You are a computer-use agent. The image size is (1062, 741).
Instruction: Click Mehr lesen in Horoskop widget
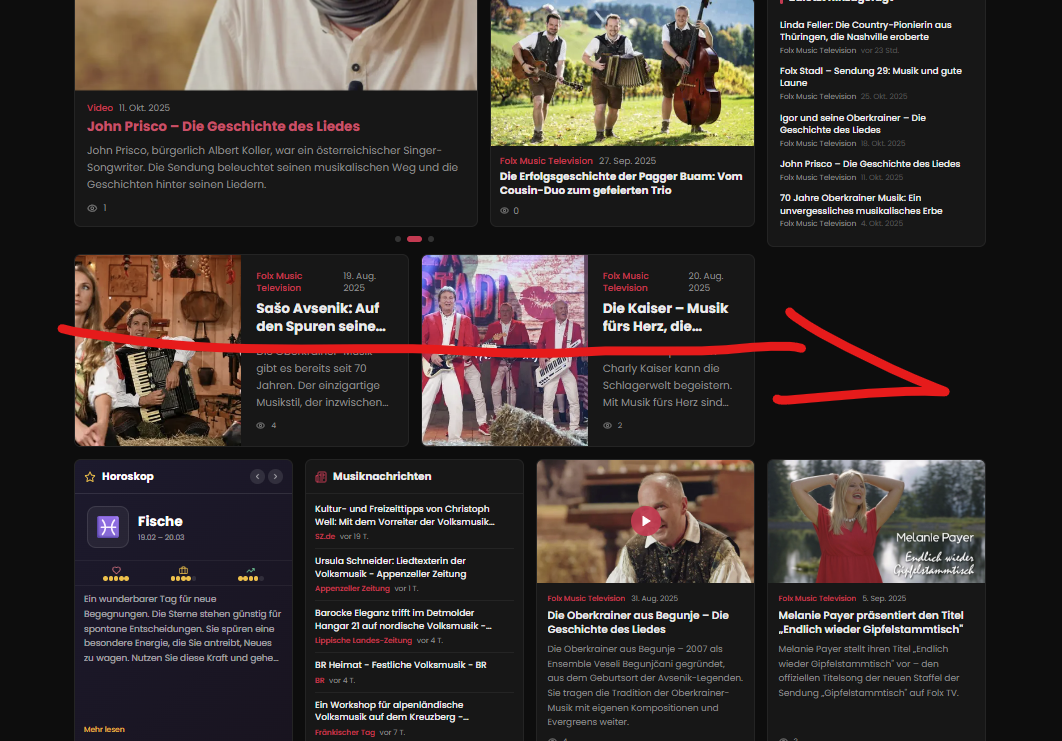tap(104, 729)
